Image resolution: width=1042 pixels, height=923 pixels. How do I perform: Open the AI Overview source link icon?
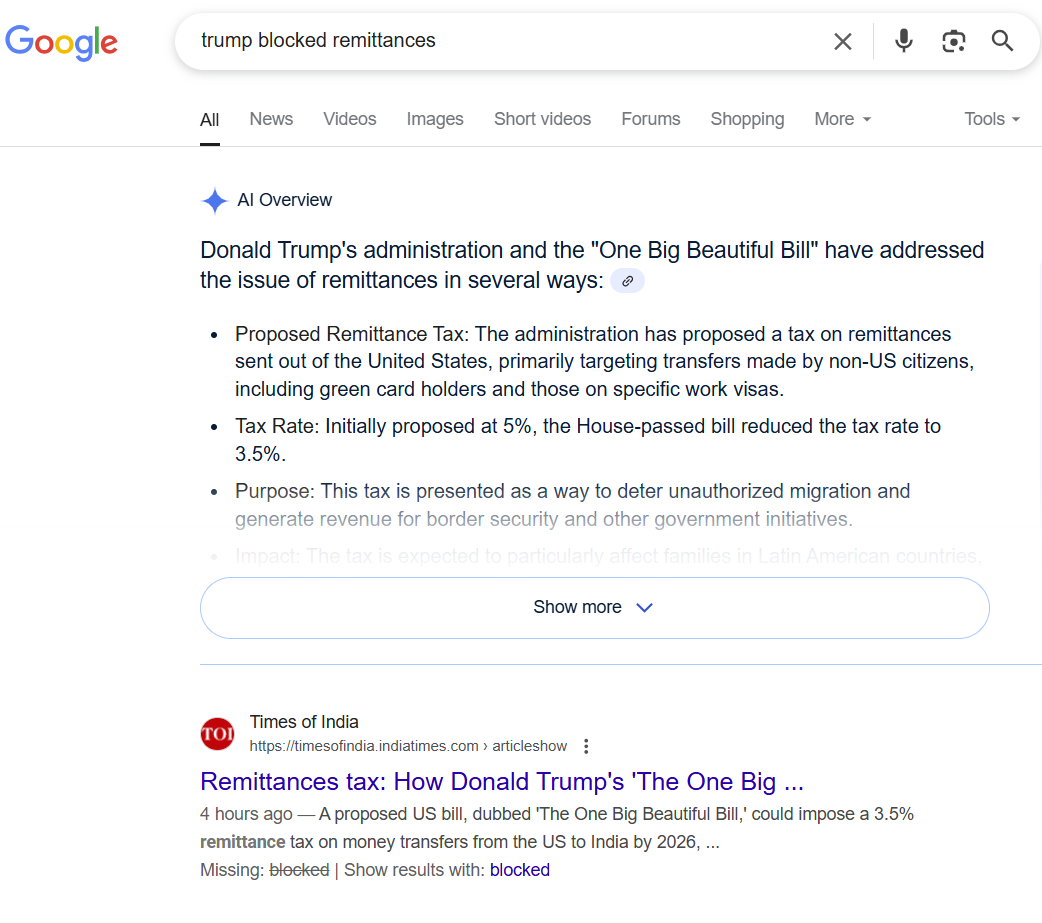(627, 281)
